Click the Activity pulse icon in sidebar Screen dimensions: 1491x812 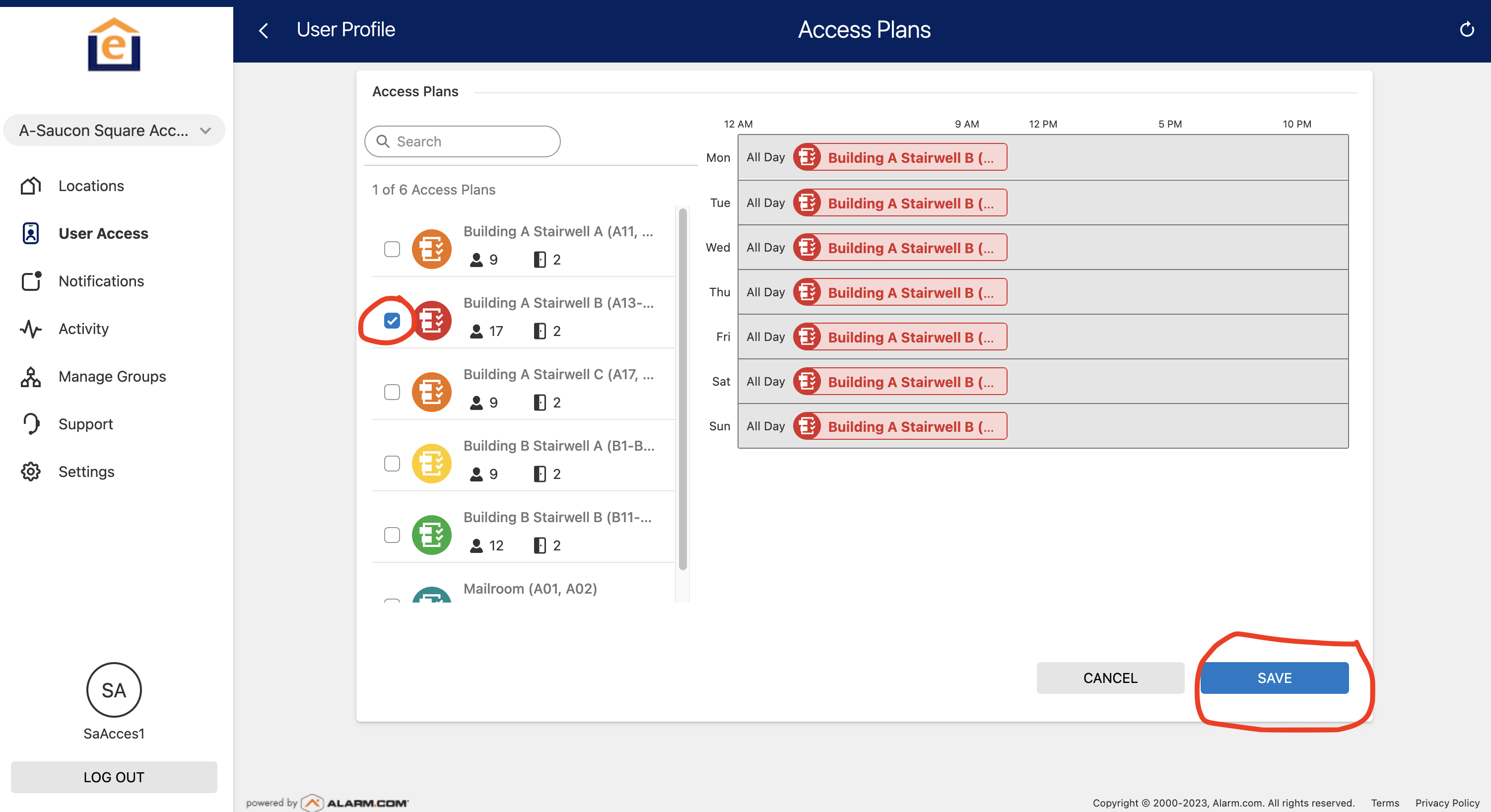pos(31,329)
